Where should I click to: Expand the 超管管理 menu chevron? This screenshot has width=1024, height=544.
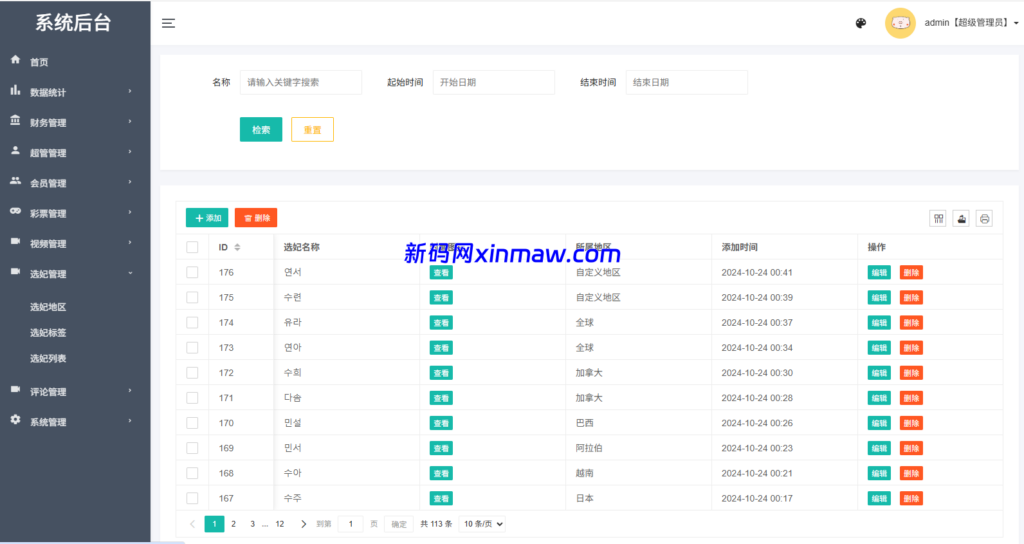(130, 152)
